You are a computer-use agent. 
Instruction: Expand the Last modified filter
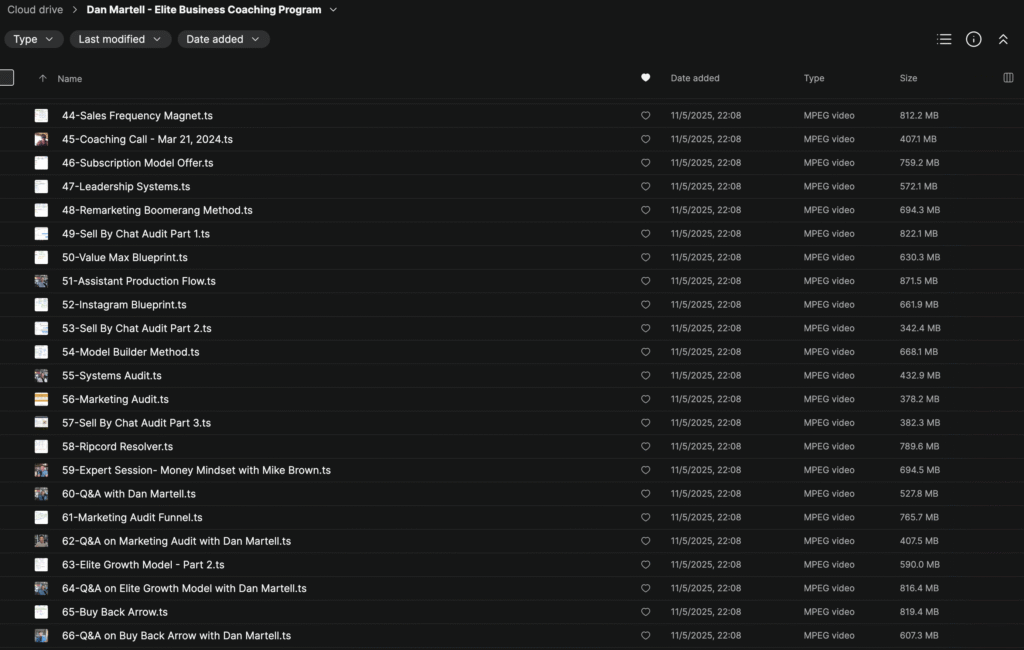click(119, 39)
